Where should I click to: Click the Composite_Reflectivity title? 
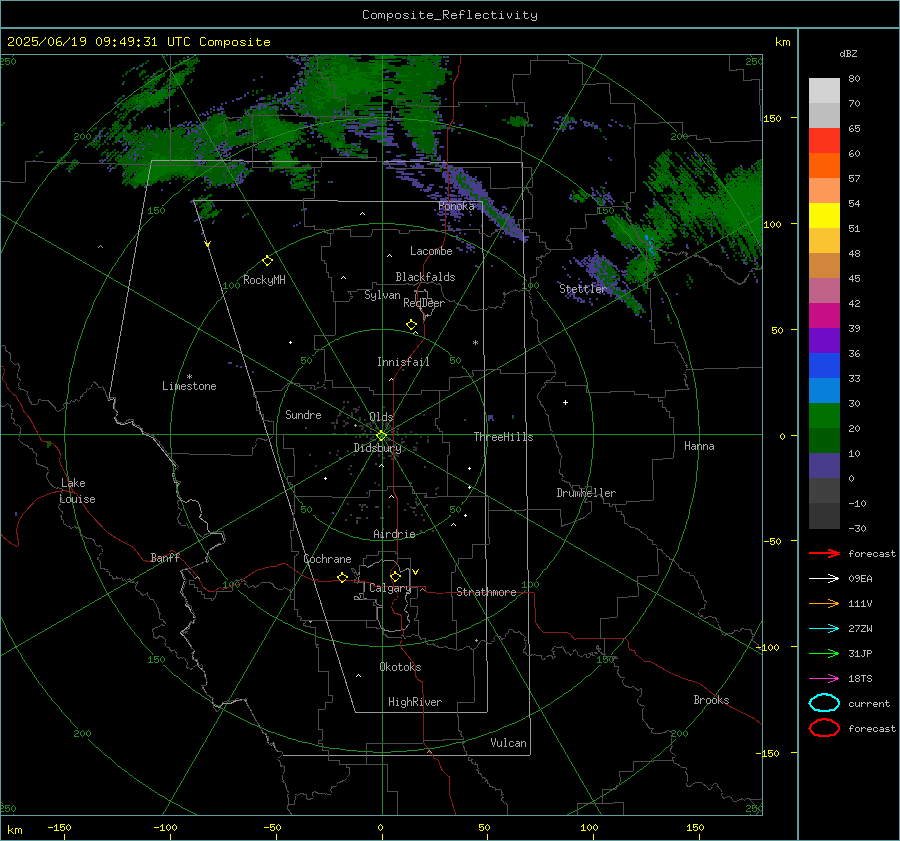pyautogui.click(x=450, y=15)
